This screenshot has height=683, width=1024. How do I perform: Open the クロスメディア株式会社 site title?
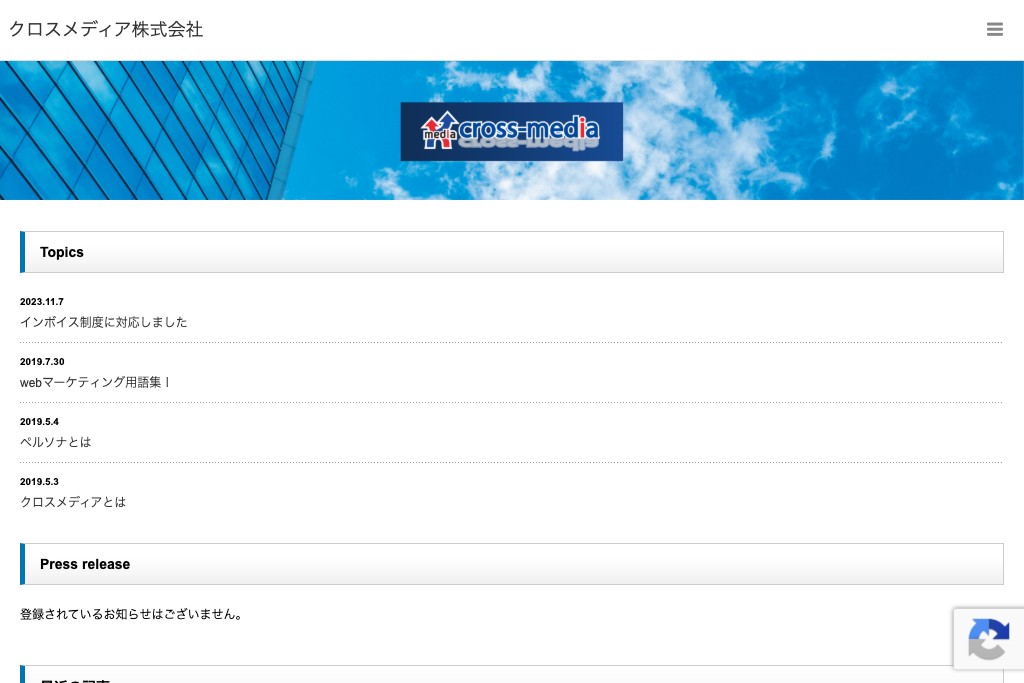(106, 29)
